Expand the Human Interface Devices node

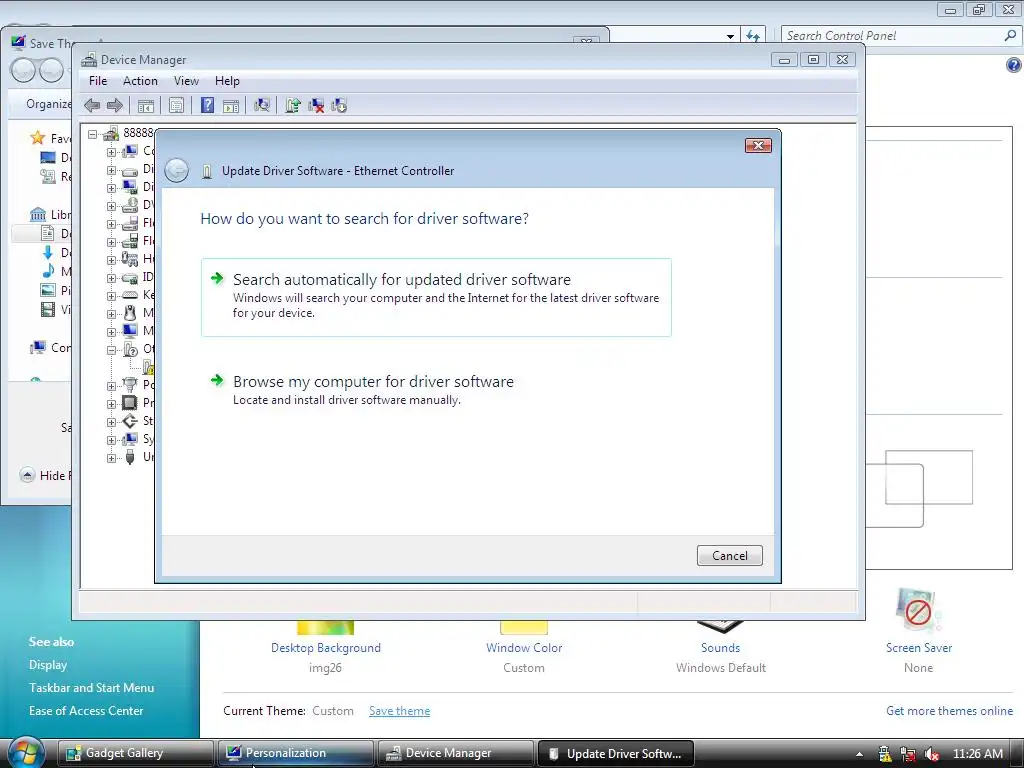tap(111, 260)
